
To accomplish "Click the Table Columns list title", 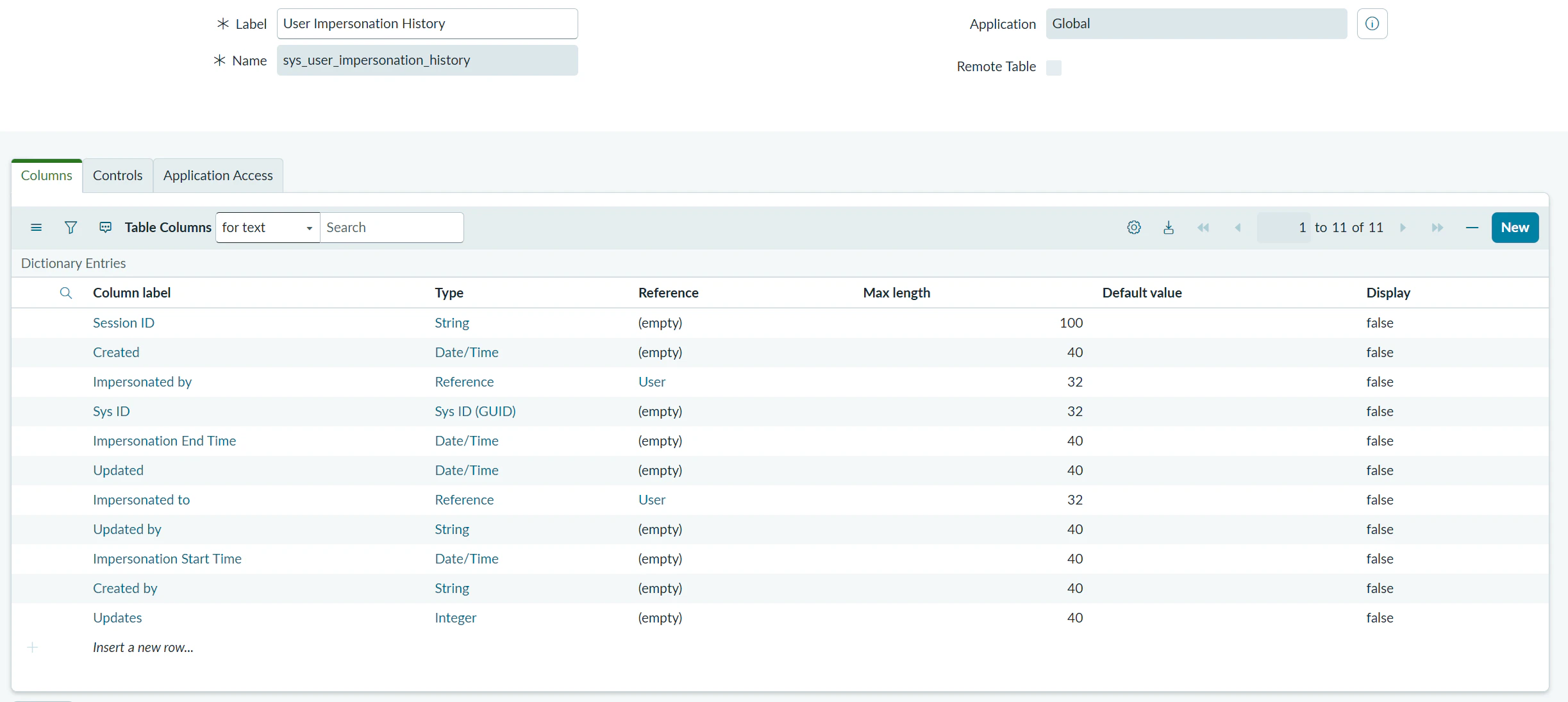I will point(168,228).
